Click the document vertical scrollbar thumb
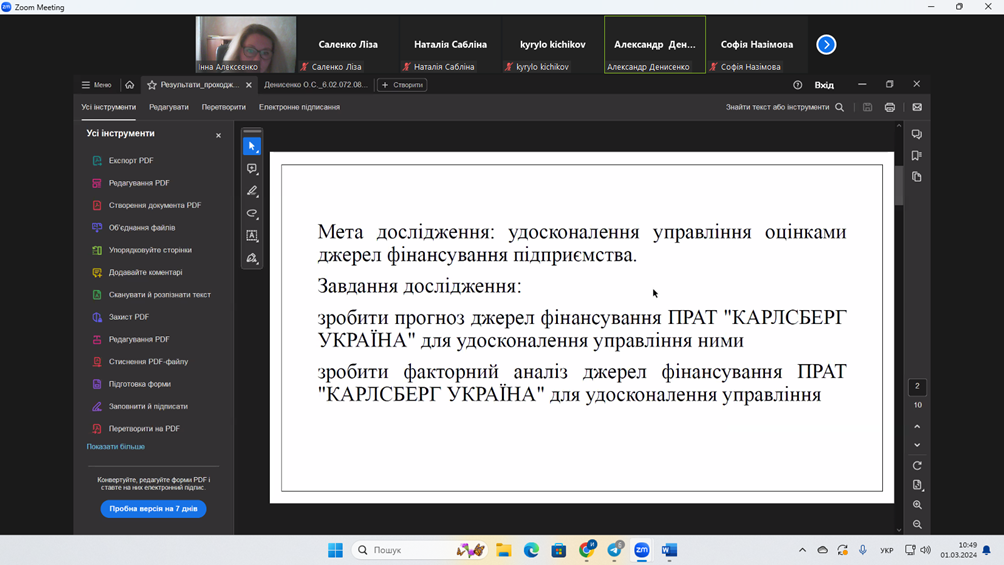Image resolution: width=1004 pixels, height=565 pixels. point(899,184)
